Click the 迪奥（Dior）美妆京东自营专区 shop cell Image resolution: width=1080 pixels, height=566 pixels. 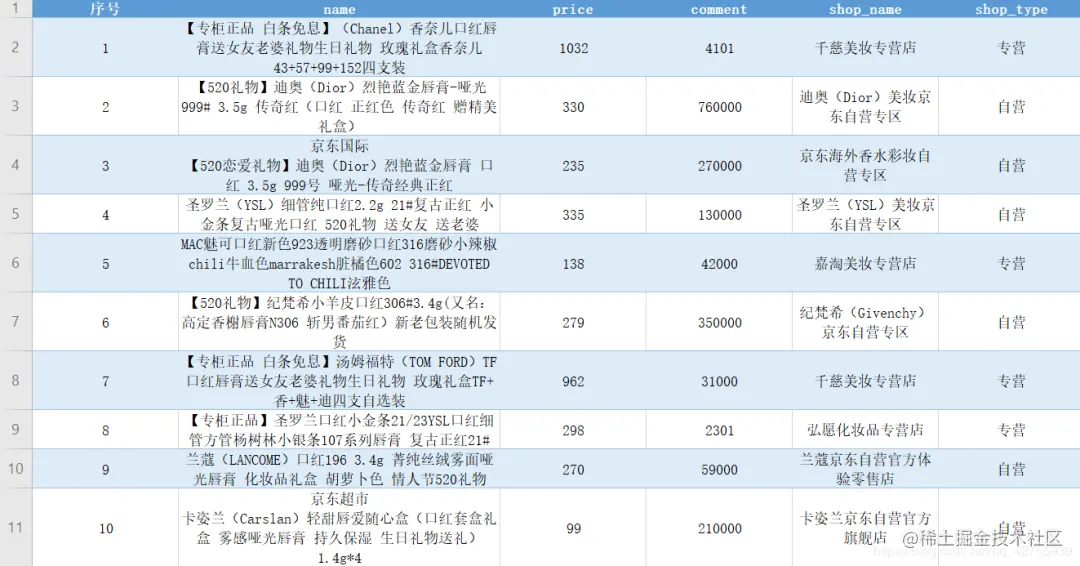pos(865,106)
